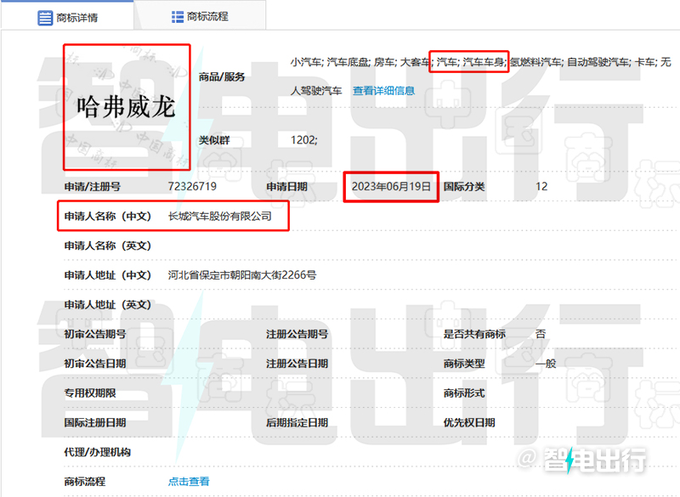
Task: Select the shared trademark value 否
Action: click(540, 334)
